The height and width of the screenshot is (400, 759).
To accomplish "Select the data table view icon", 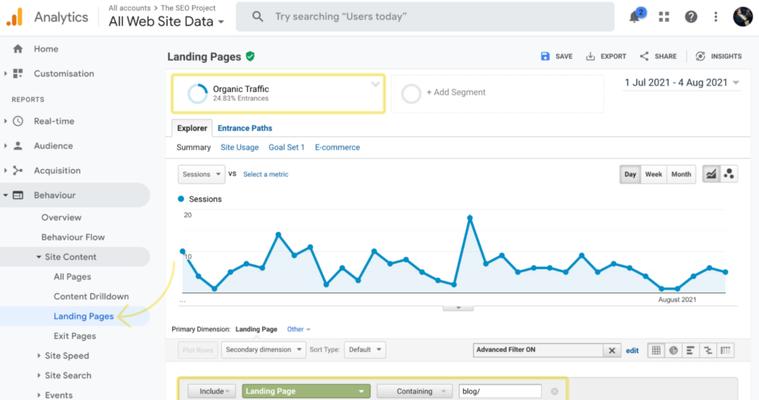I will [656, 350].
